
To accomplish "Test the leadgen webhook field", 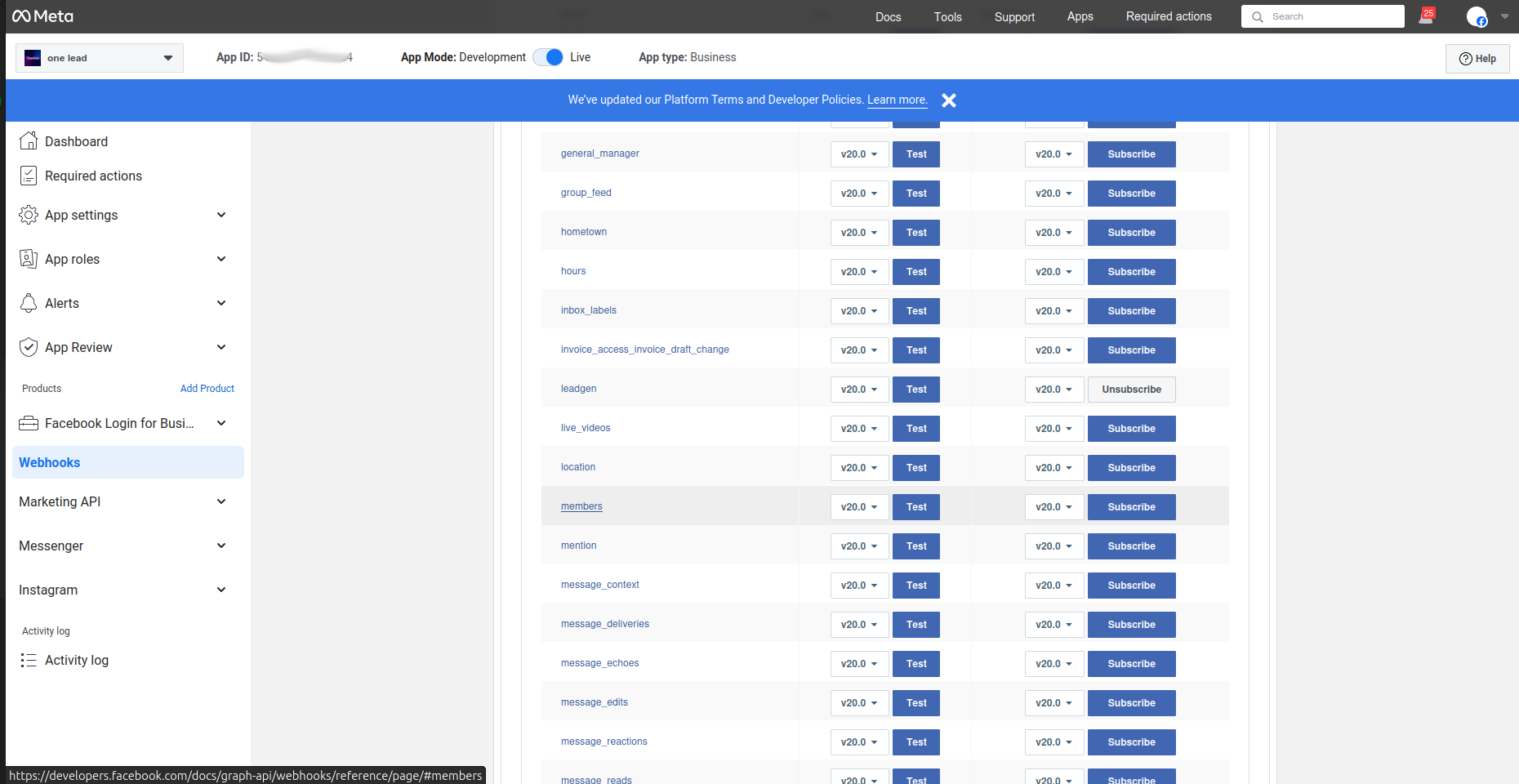I will click(x=916, y=390).
